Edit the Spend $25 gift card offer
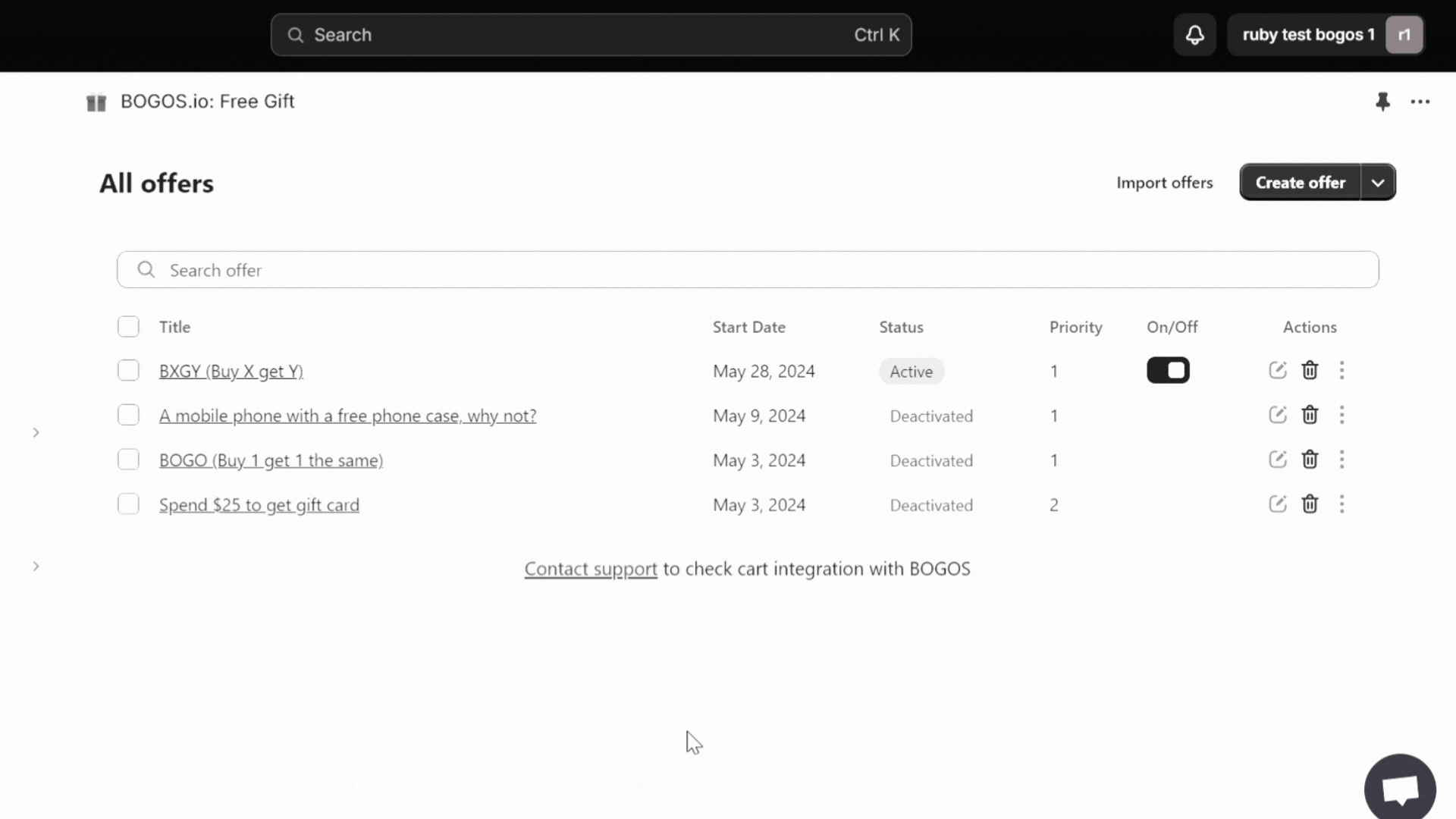 1277,504
